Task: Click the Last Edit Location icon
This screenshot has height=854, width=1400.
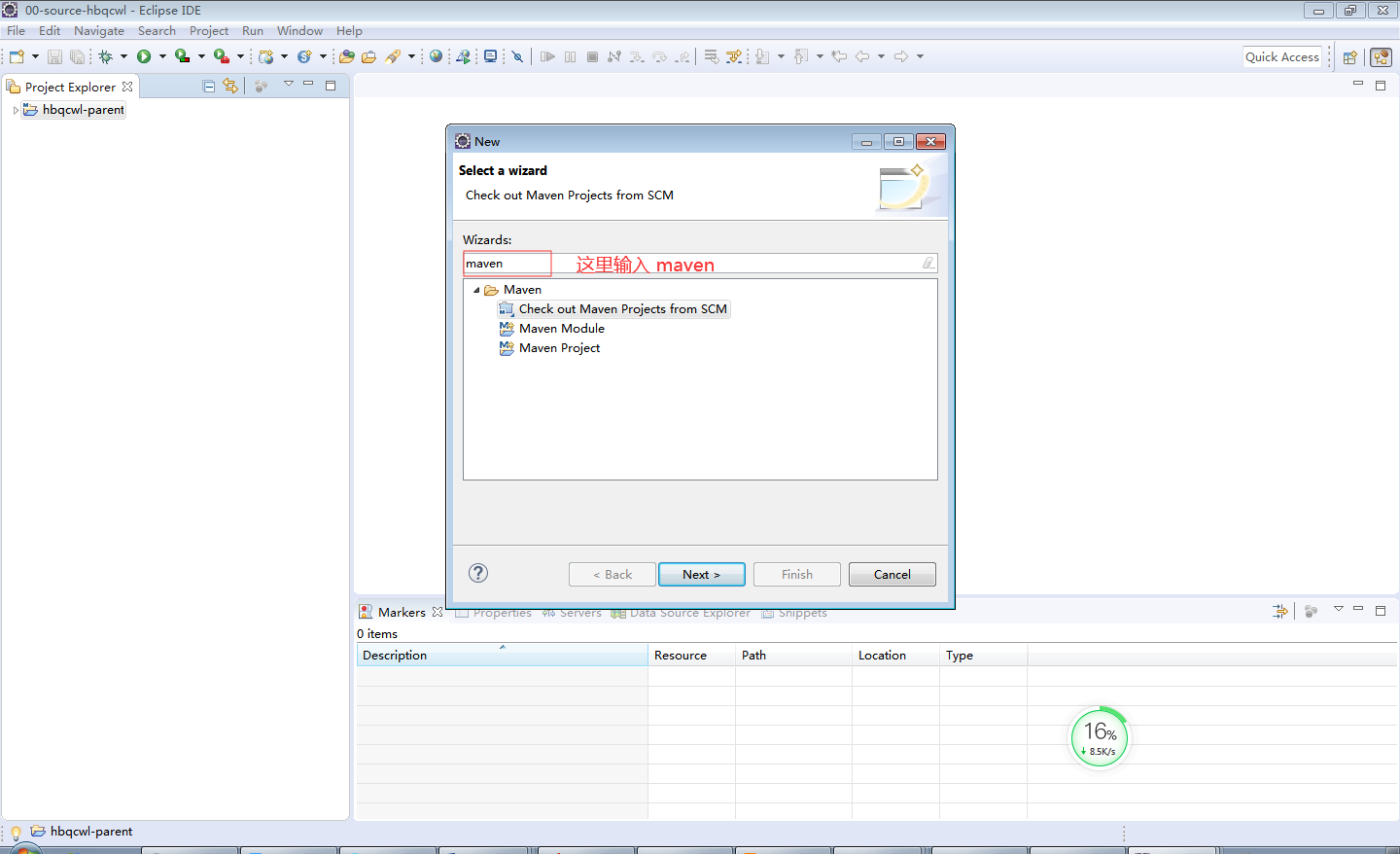Action: click(839, 56)
